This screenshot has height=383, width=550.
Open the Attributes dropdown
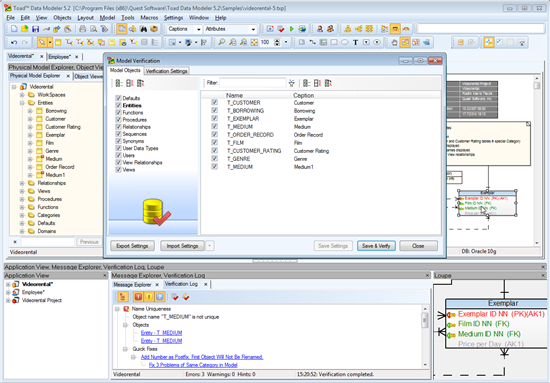253,29
